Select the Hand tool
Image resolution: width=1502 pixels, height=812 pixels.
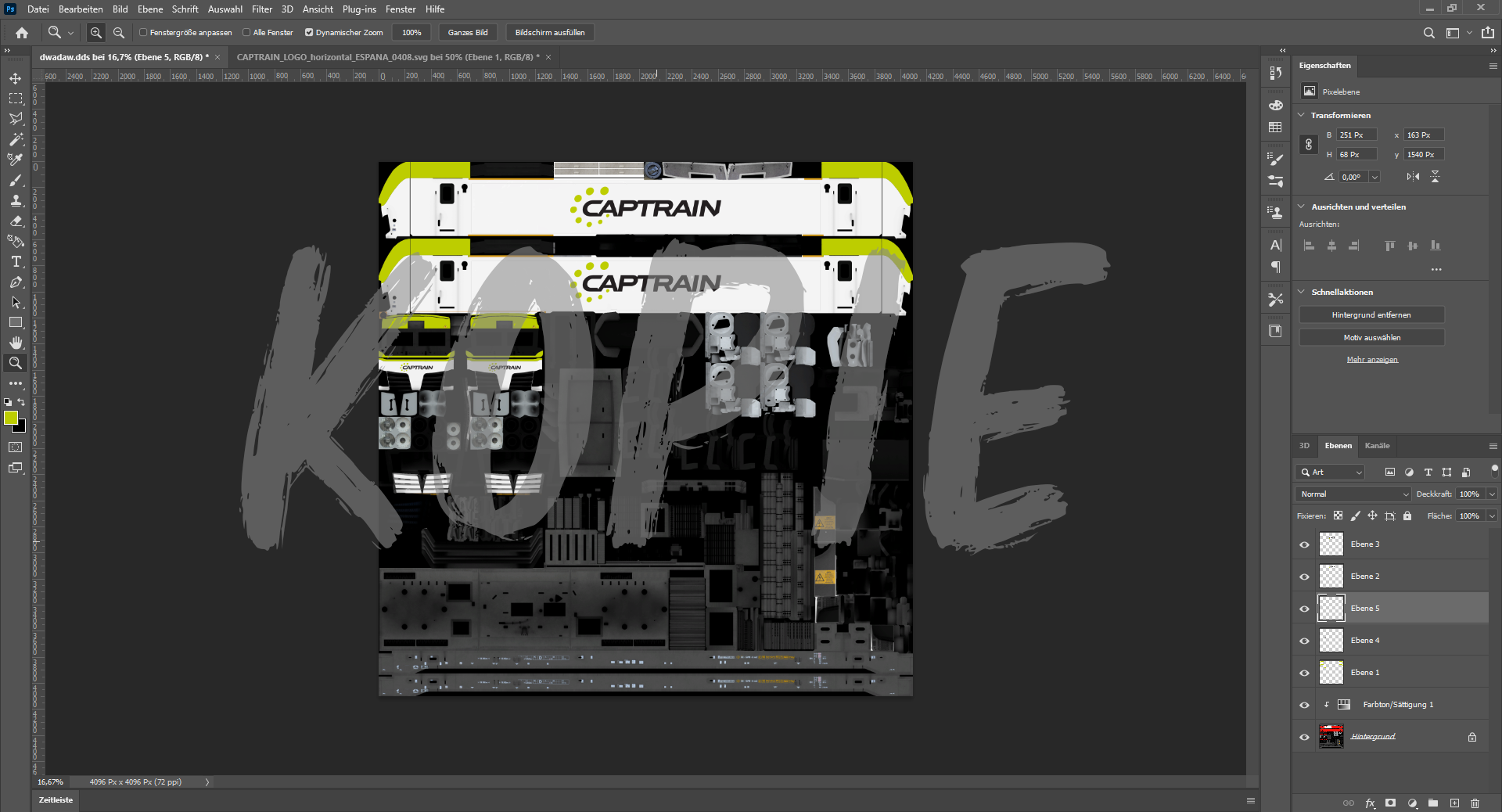(x=15, y=343)
